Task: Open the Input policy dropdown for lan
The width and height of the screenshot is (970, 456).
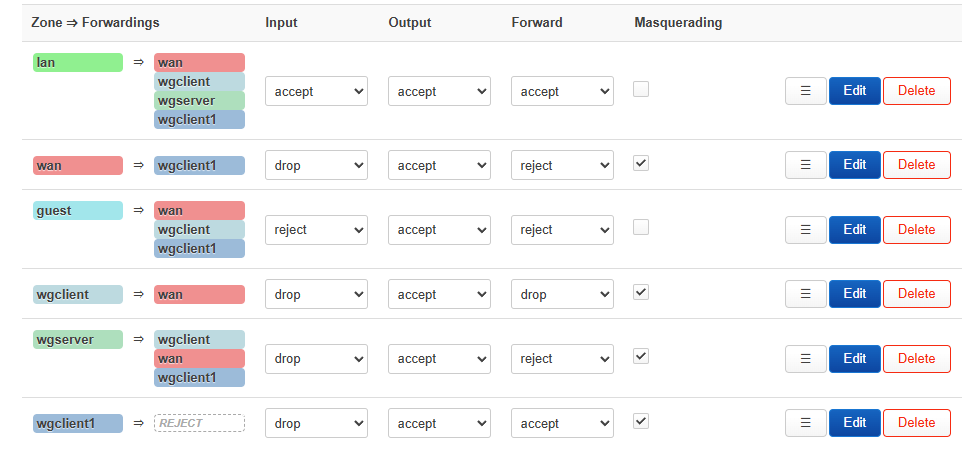Action: 316,91
